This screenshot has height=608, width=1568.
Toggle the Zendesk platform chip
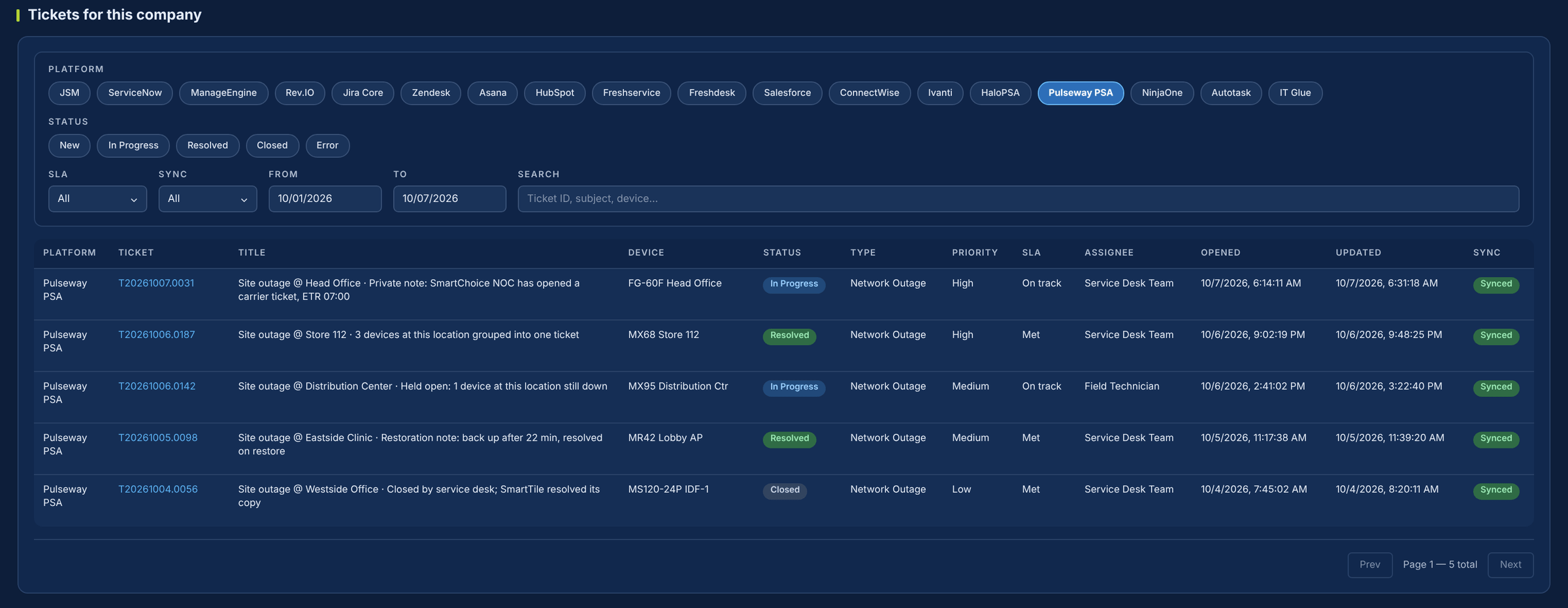pyautogui.click(x=431, y=93)
